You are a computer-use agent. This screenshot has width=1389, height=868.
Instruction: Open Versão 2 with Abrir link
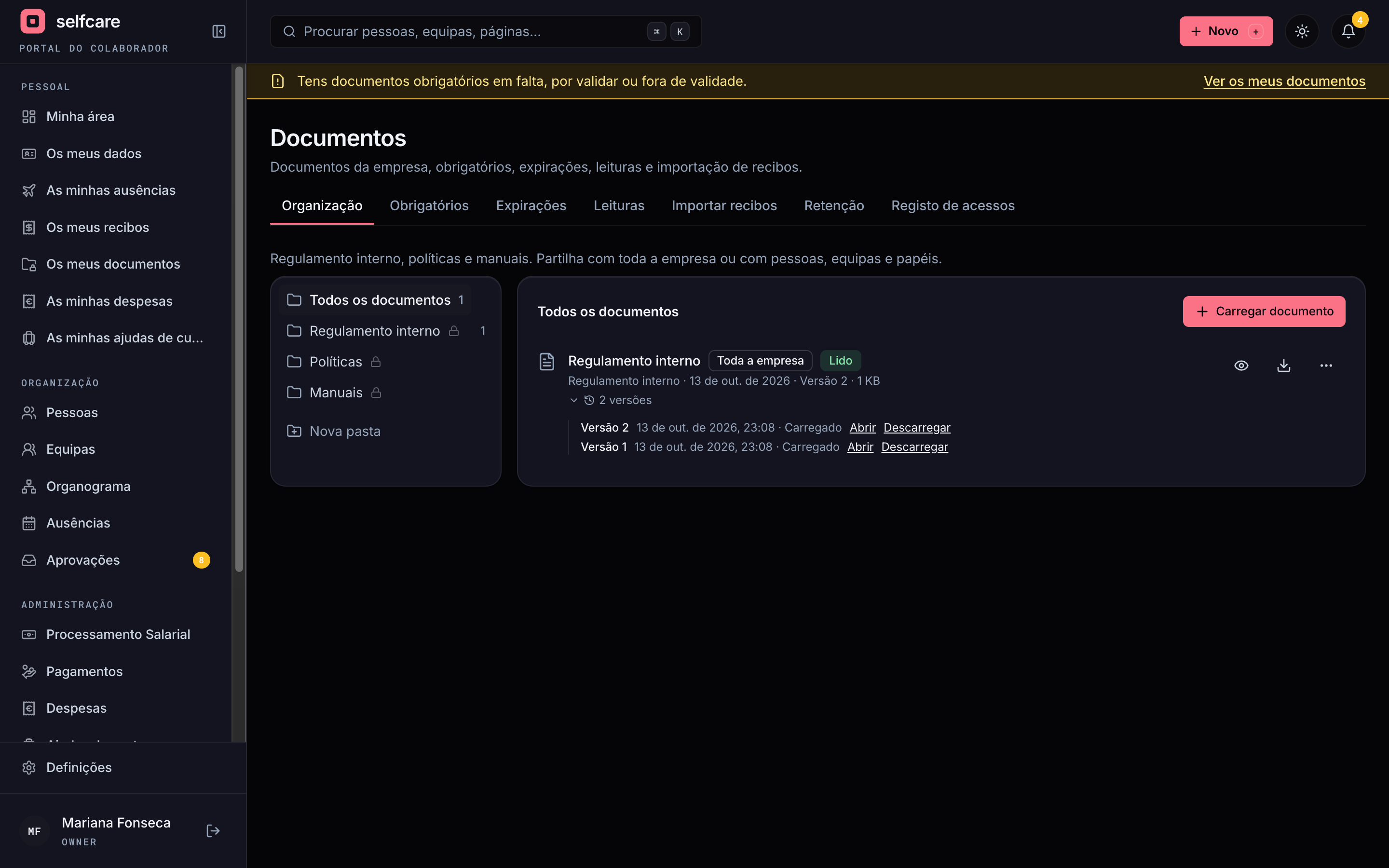point(862,428)
